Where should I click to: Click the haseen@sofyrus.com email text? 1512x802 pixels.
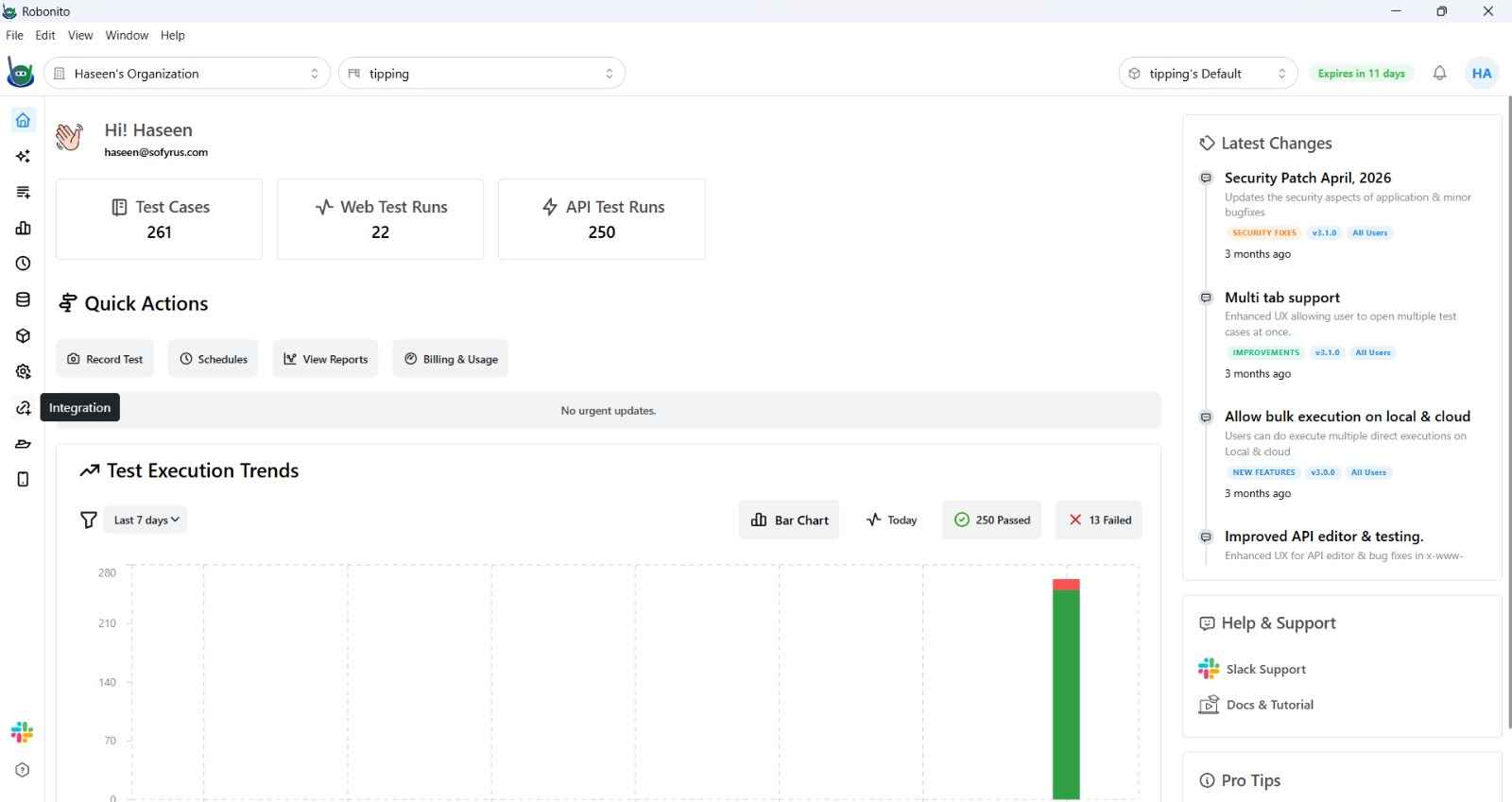[x=156, y=152]
